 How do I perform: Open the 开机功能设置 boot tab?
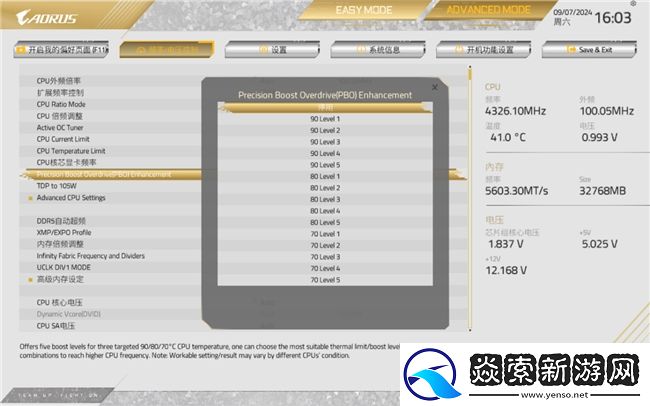point(489,49)
